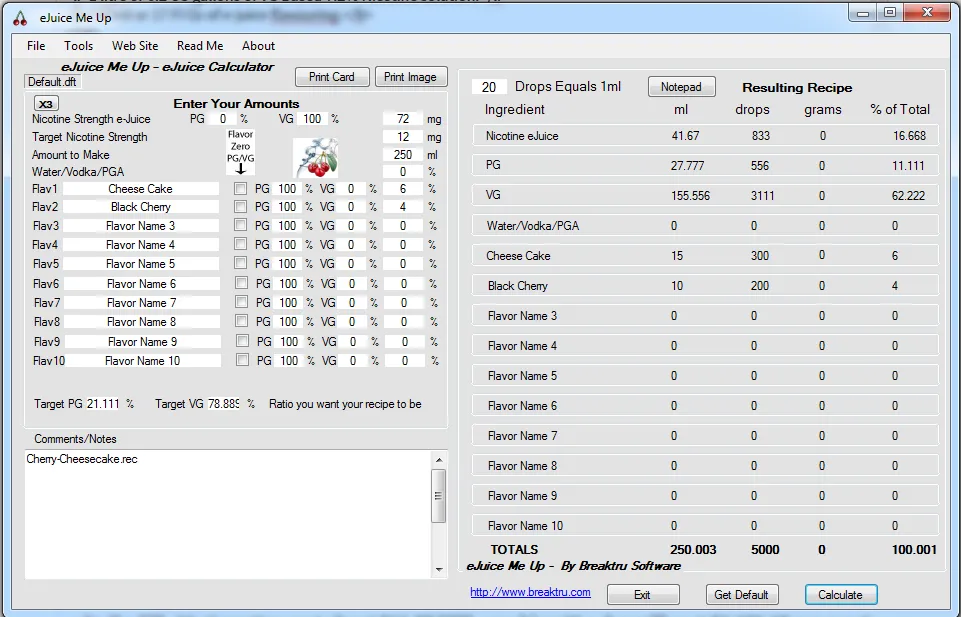This screenshot has width=961, height=617.
Task: Click the Water/Vodka/PGA result row label
Action: coord(533,226)
